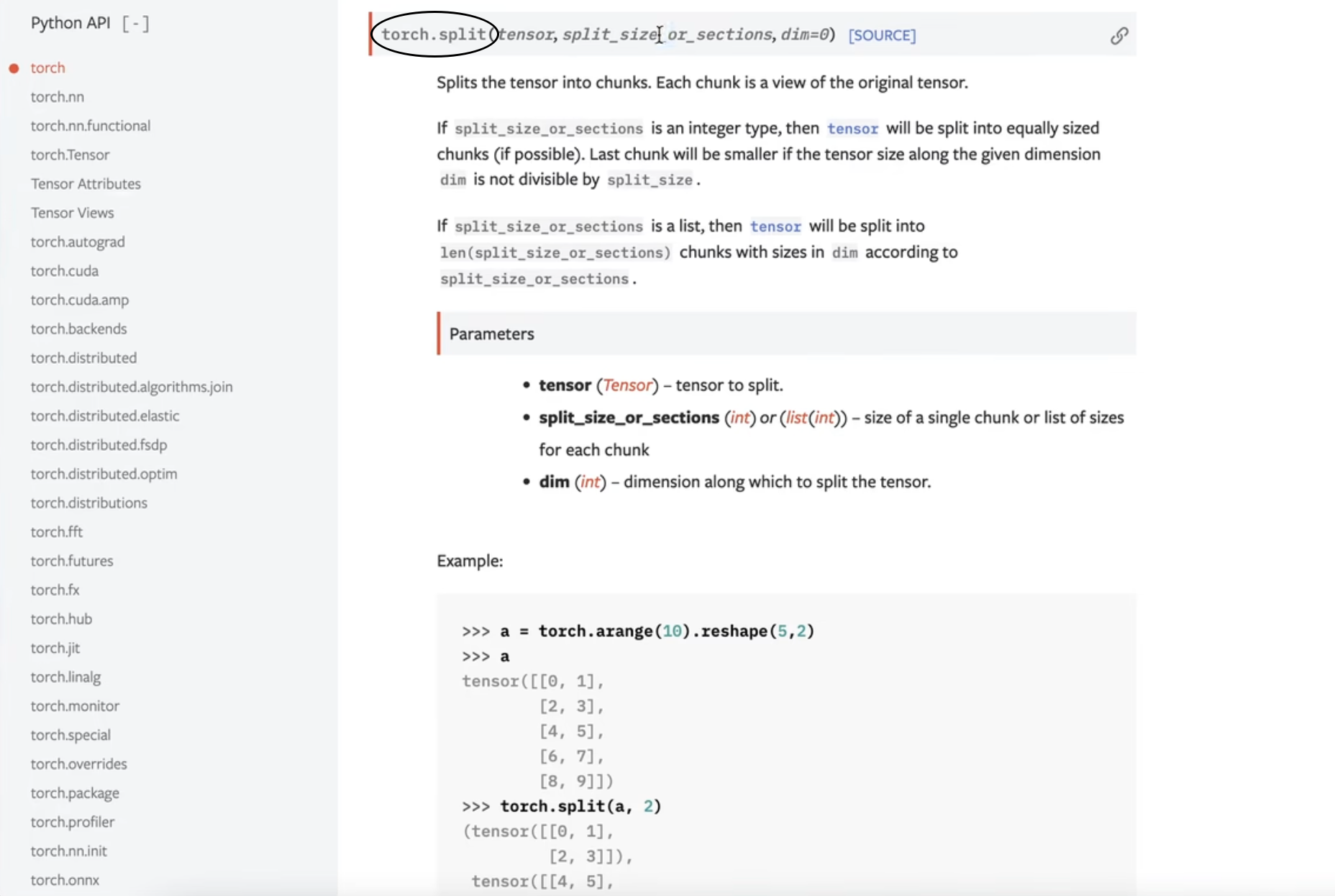The width and height of the screenshot is (1335, 896).
Task: Open torch.distributed.fsdp page
Action: pyautogui.click(x=99, y=445)
